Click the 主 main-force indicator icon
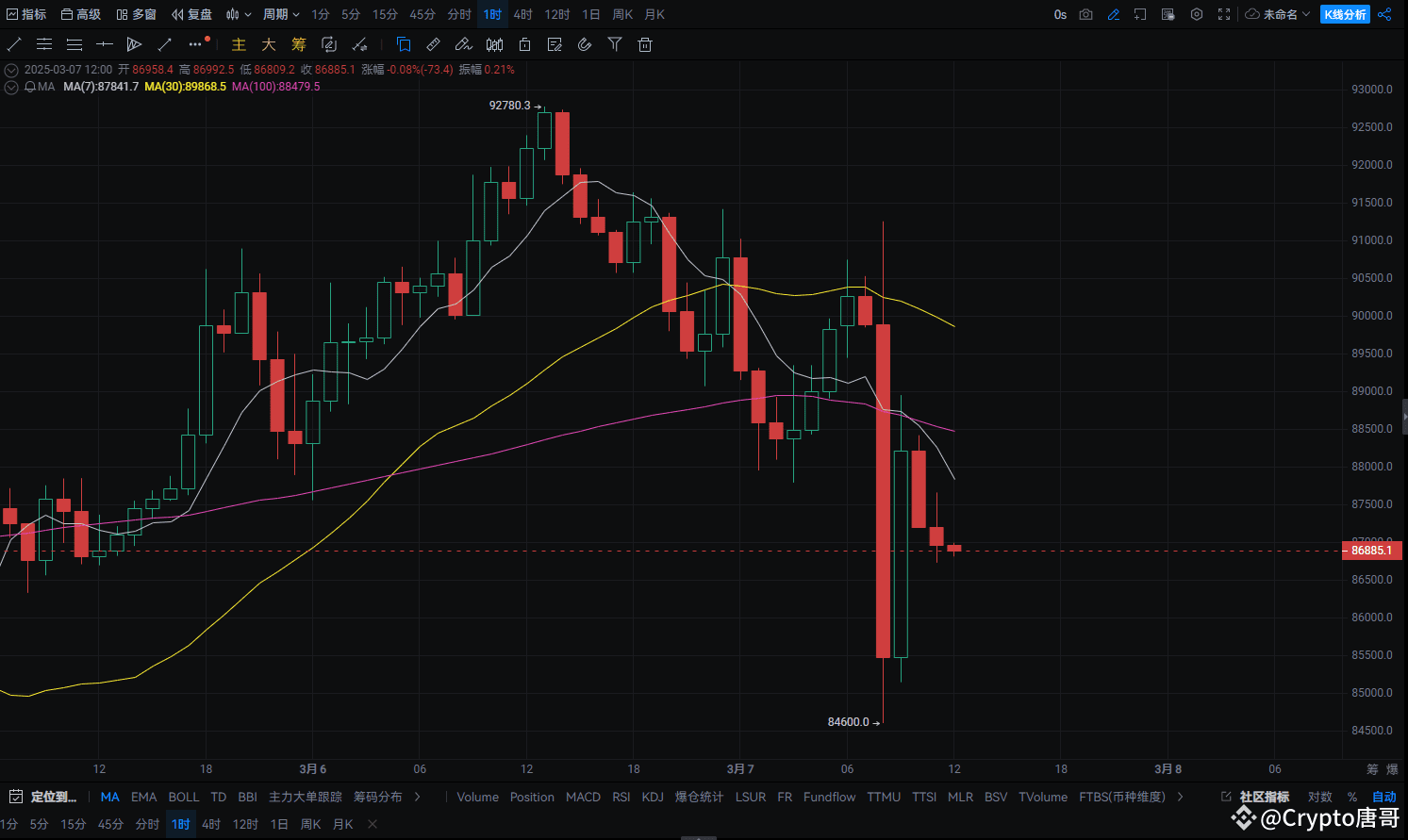Viewport: 1408px width, 840px height. pyautogui.click(x=239, y=44)
